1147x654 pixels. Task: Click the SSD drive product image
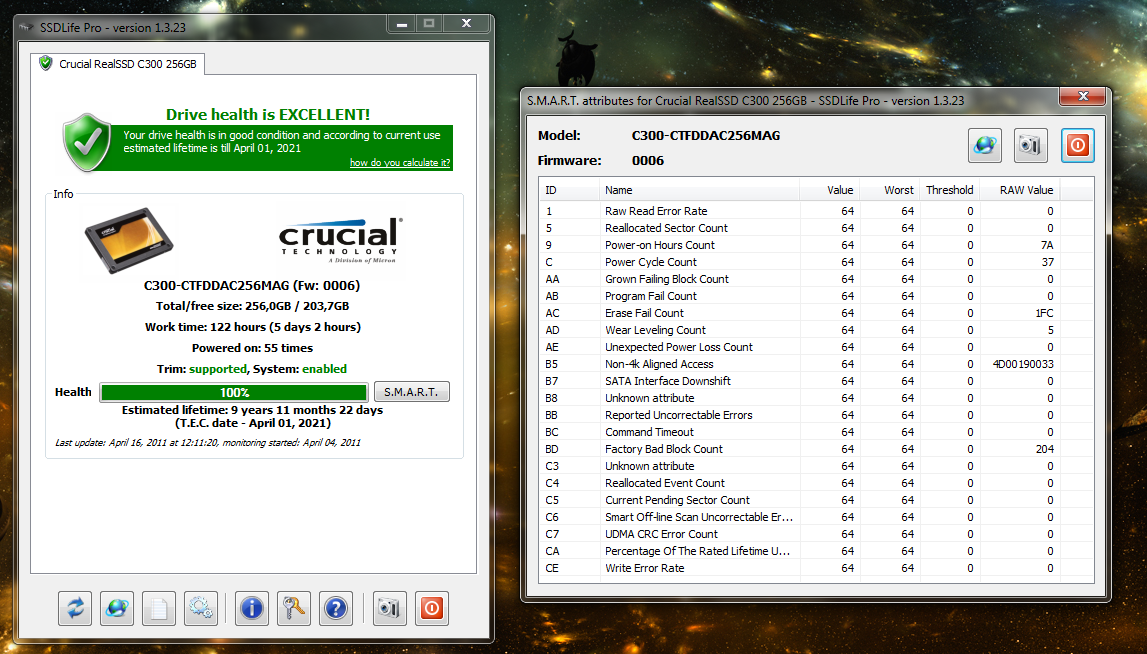pyautogui.click(x=129, y=240)
